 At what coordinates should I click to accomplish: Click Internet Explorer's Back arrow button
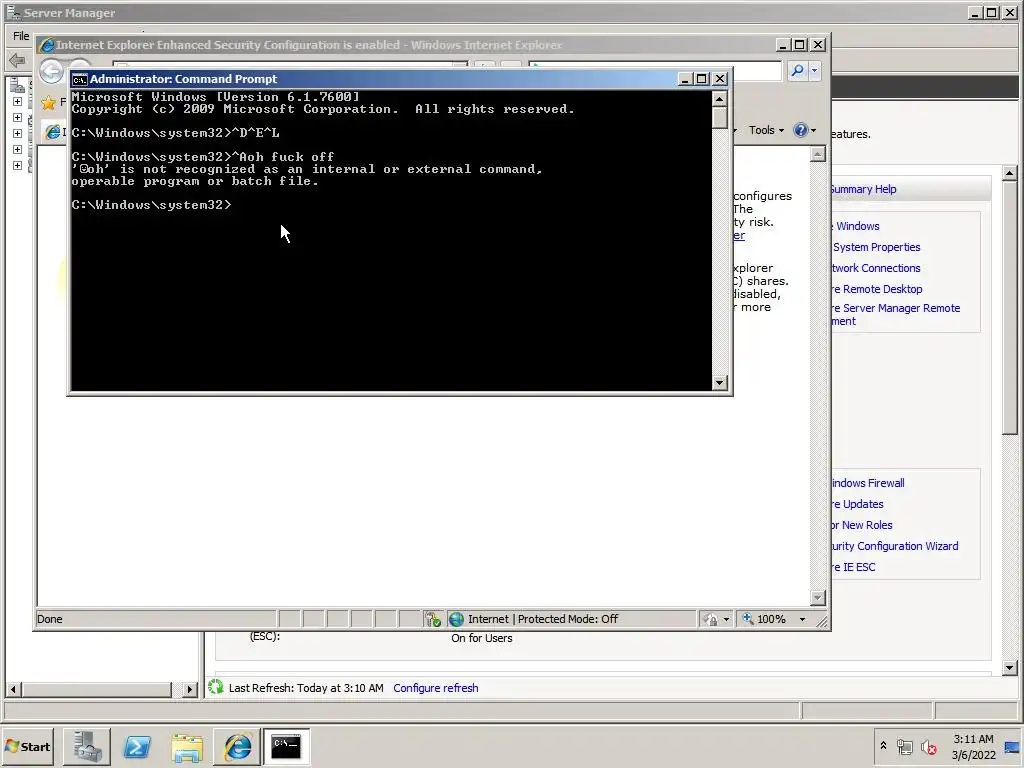51,71
